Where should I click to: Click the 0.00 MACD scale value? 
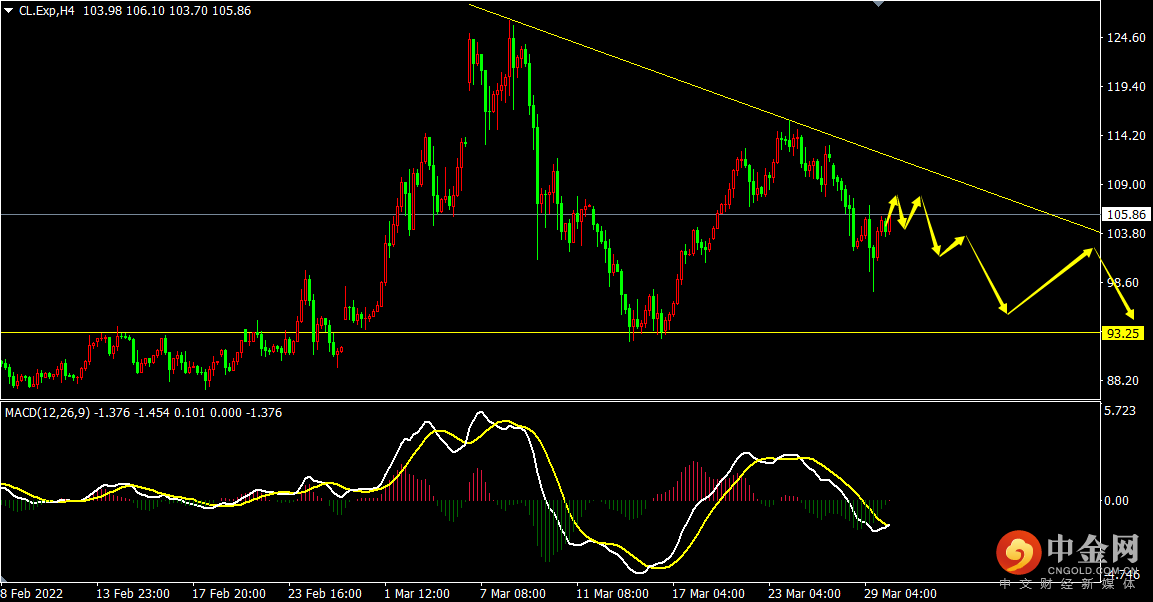pos(1116,501)
